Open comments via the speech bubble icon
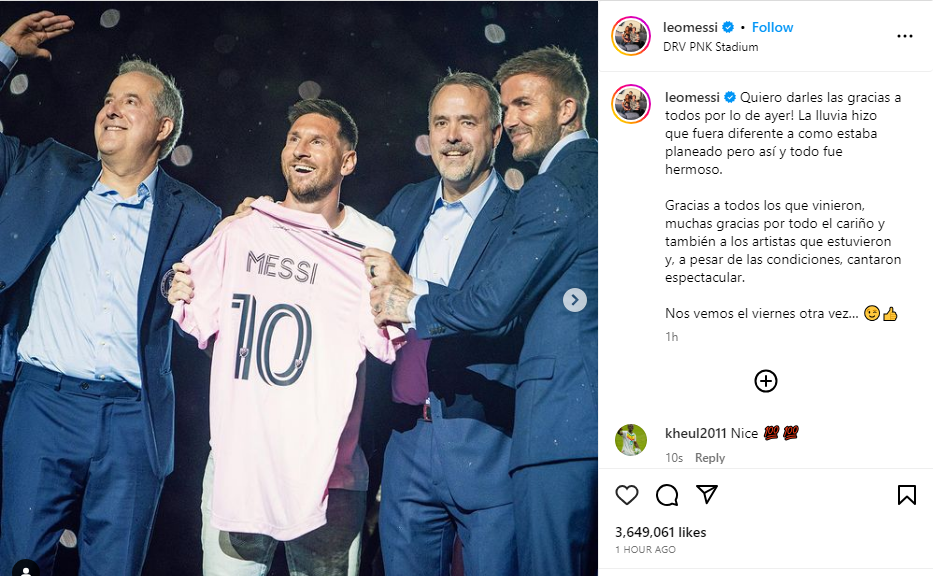The height and width of the screenshot is (576, 933). (667, 495)
